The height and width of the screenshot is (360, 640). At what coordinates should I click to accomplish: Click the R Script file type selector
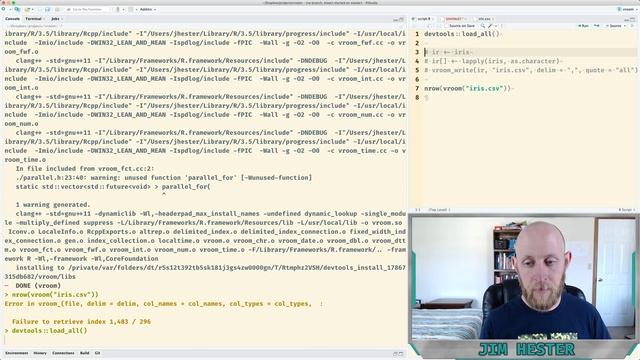coord(627,210)
